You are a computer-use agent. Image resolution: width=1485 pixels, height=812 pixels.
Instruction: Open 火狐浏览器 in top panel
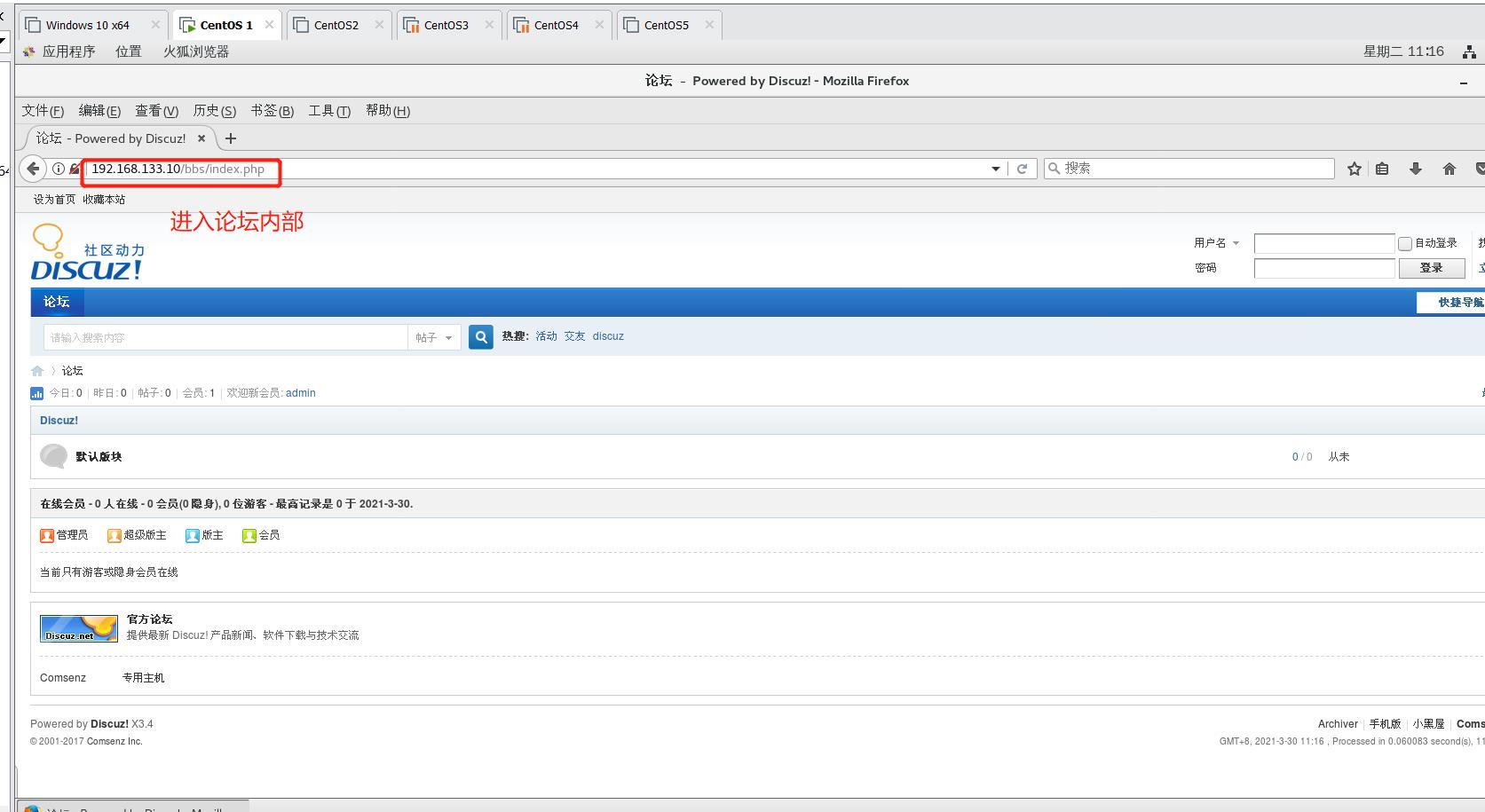(x=196, y=51)
